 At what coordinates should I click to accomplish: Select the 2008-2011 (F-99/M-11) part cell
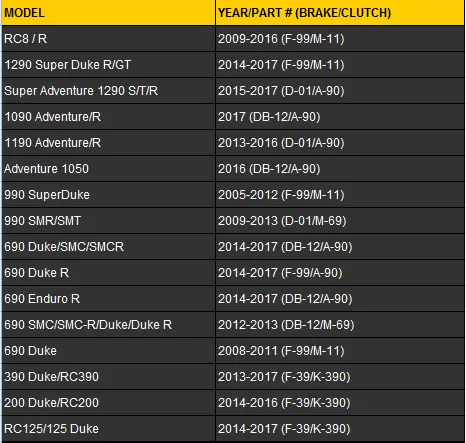click(340, 351)
